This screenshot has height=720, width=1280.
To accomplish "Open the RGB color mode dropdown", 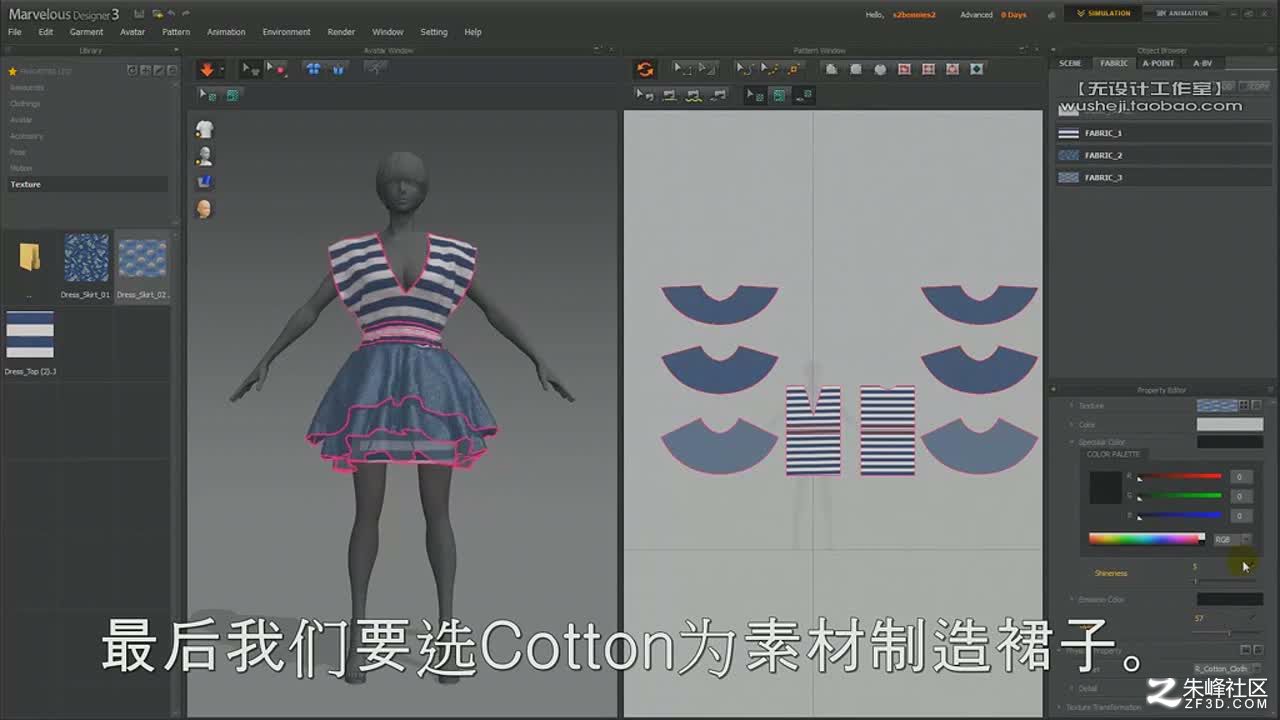I will pyautogui.click(x=1231, y=539).
